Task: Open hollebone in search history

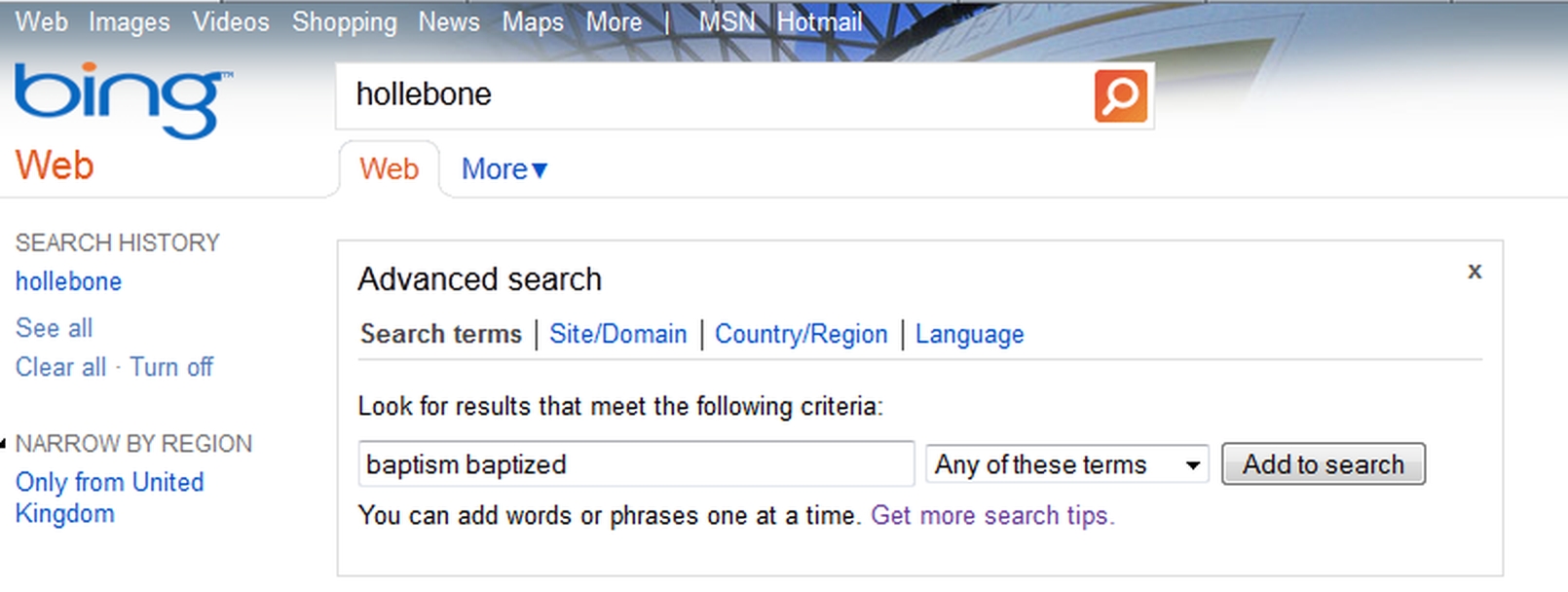Action: (68, 281)
